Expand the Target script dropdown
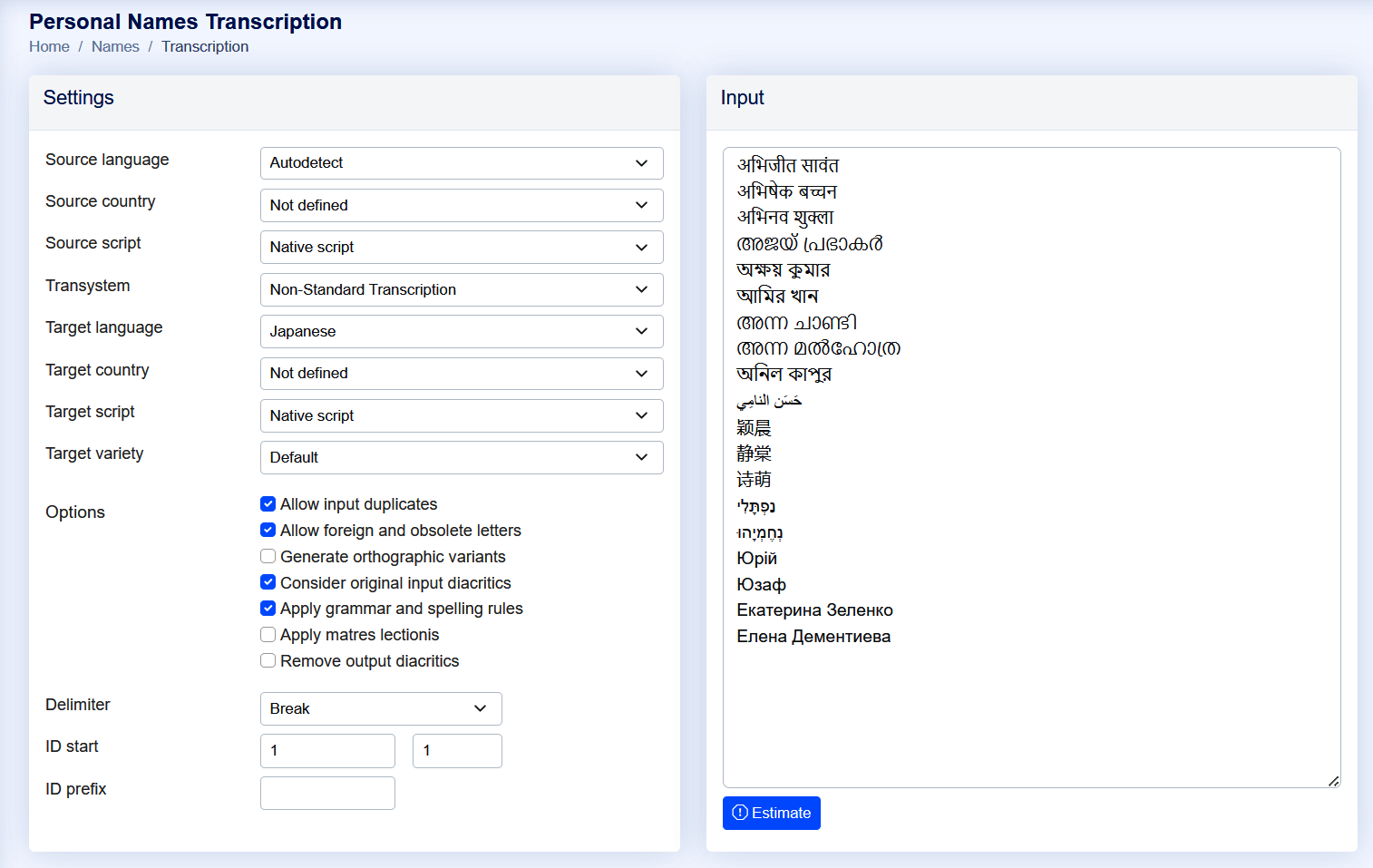 tap(462, 415)
